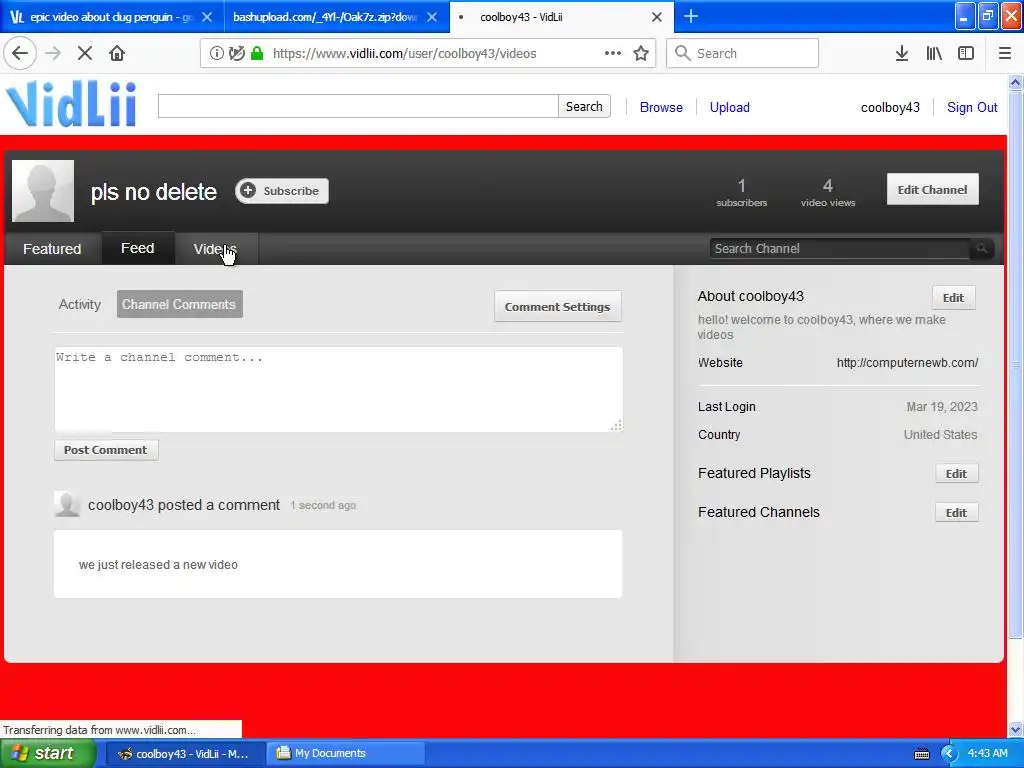Viewport: 1024px width, 768px height.
Task: Go back with the browser back arrow
Action: (x=20, y=53)
